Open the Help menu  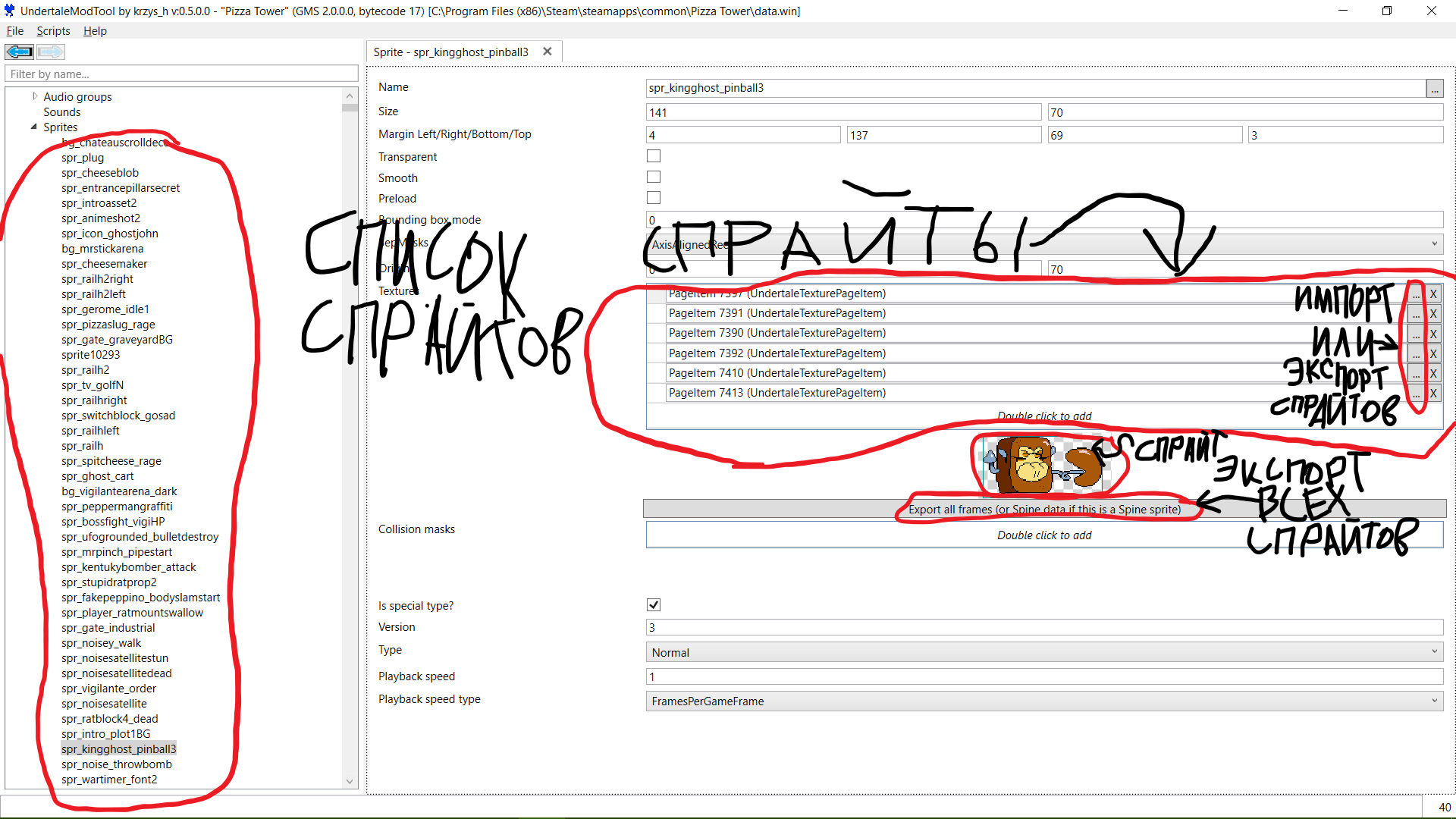(x=95, y=31)
